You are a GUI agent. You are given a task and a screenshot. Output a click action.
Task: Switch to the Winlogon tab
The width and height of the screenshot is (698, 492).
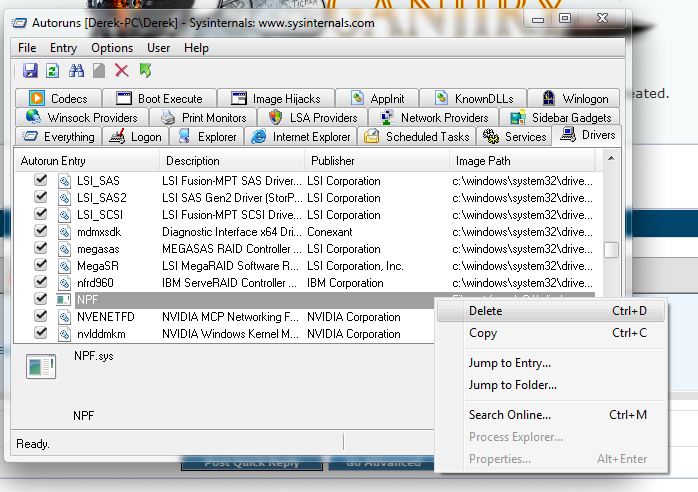[574, 98]
